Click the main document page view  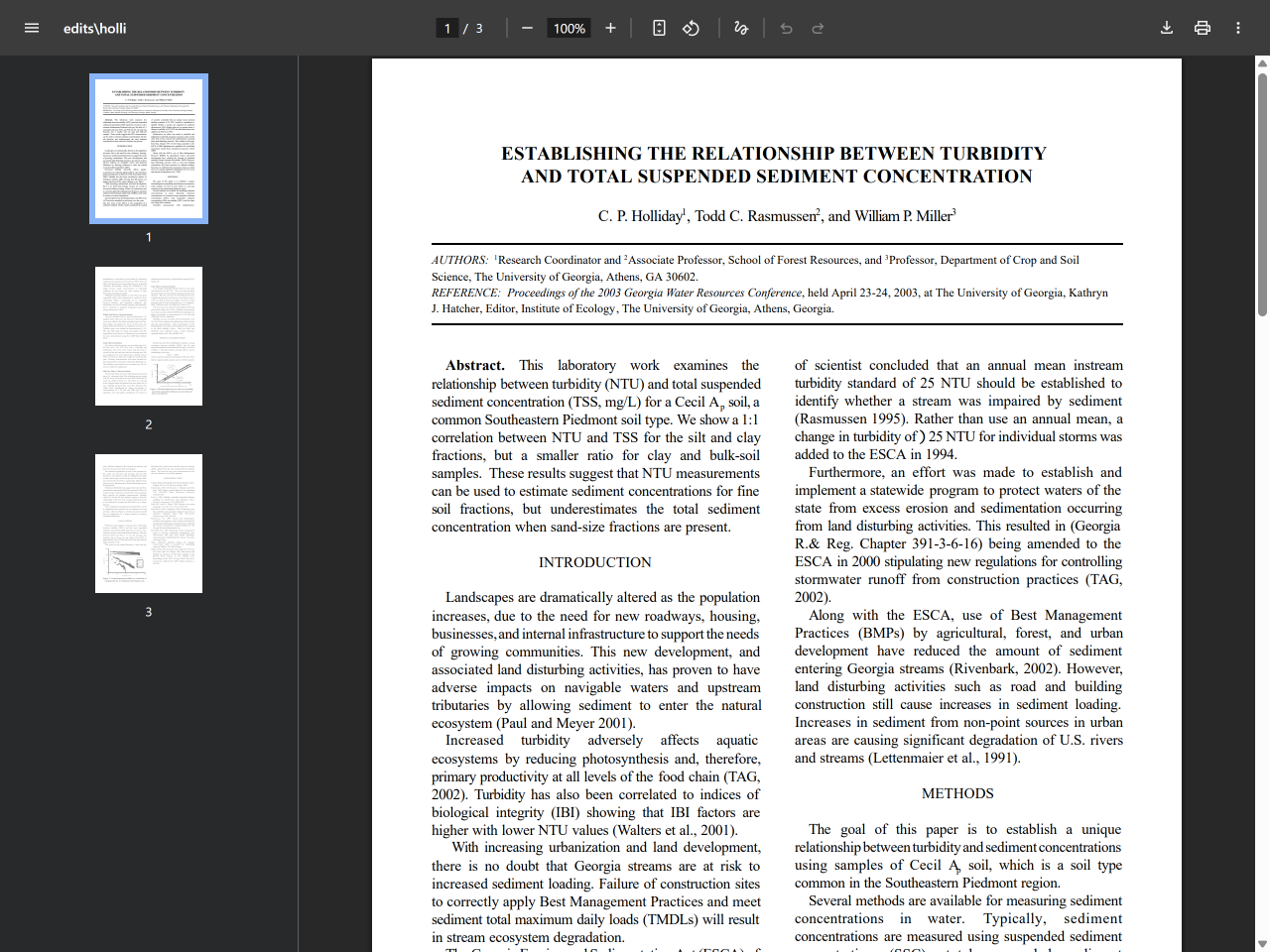(774, 496)
